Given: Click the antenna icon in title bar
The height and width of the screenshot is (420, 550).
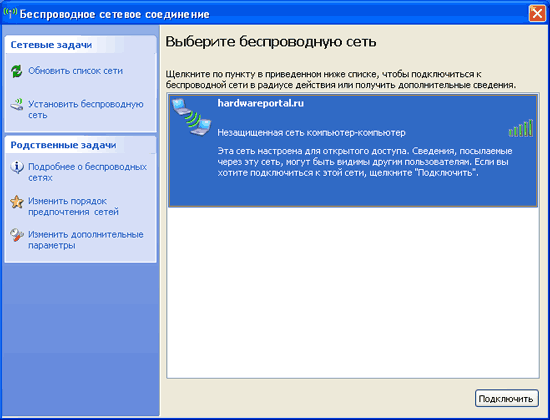Looking at the screenshot, I should (x=10, y=13).
